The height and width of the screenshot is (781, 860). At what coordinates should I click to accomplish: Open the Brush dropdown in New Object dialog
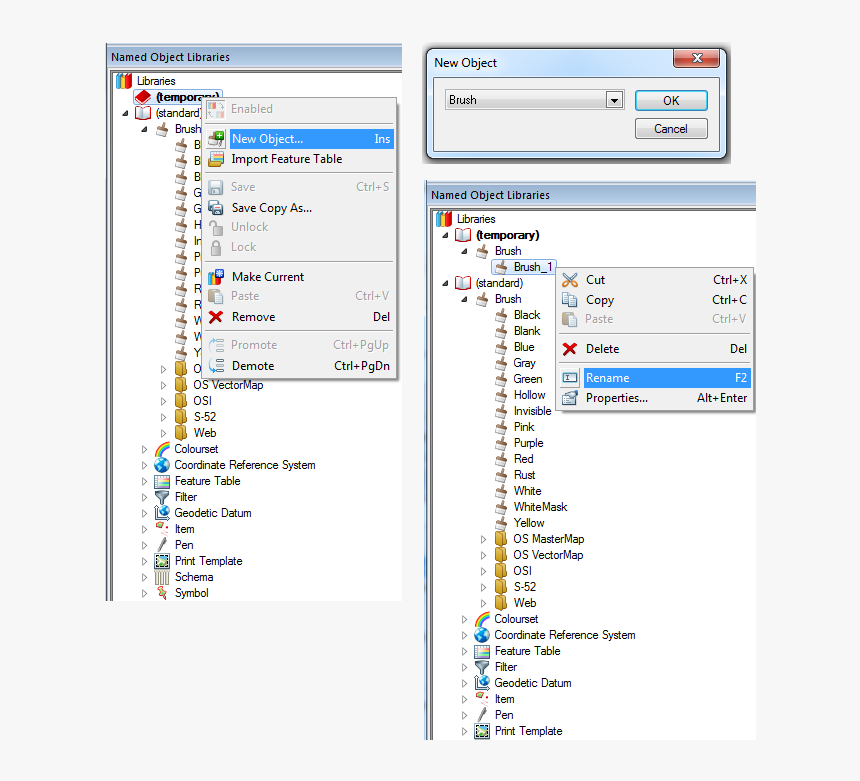[x=614, y=100]
